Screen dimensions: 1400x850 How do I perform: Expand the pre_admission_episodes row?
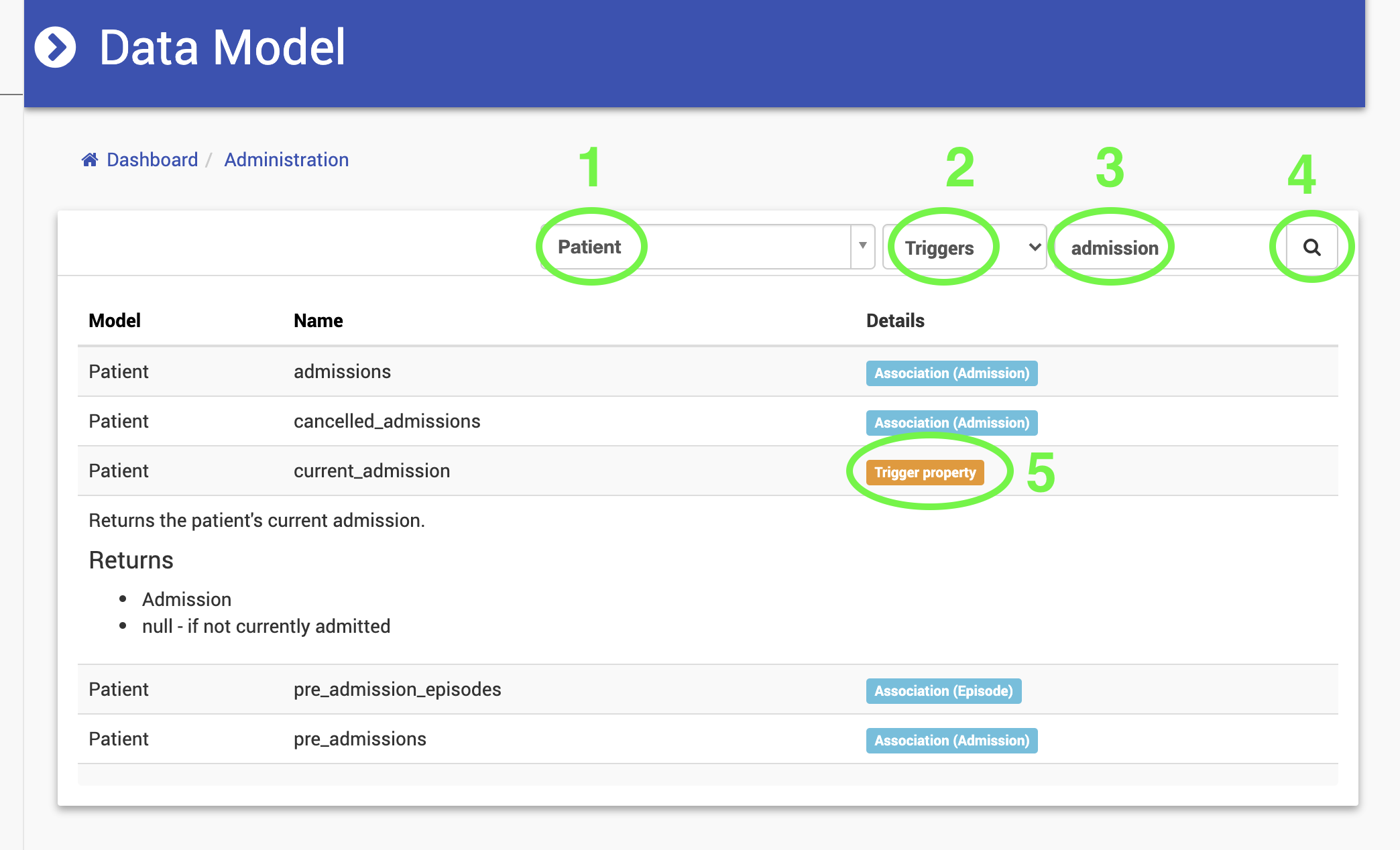pyautogui.click(x=397, y=690)
